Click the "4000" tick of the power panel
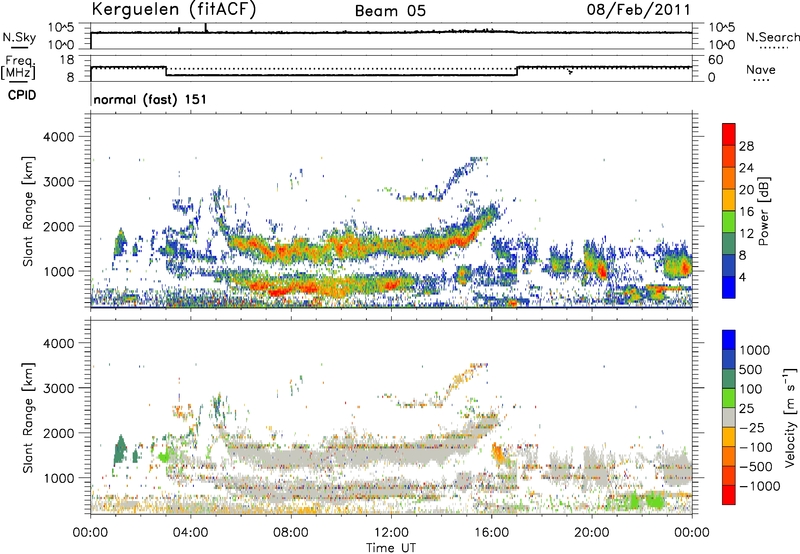Viewport: 800px width, 554px height. point(59,137)
